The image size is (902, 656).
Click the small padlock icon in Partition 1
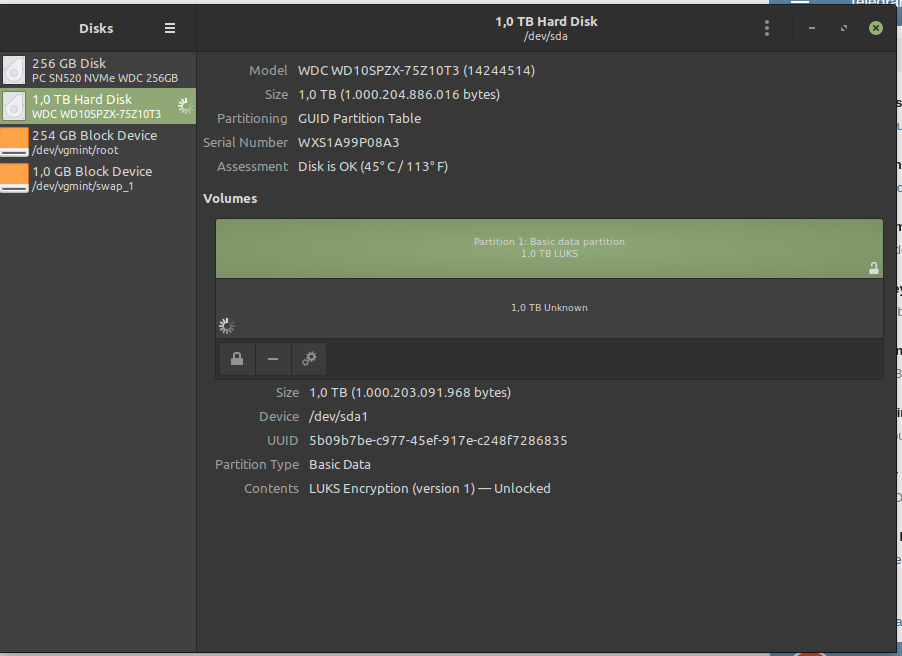pos(873,268)
